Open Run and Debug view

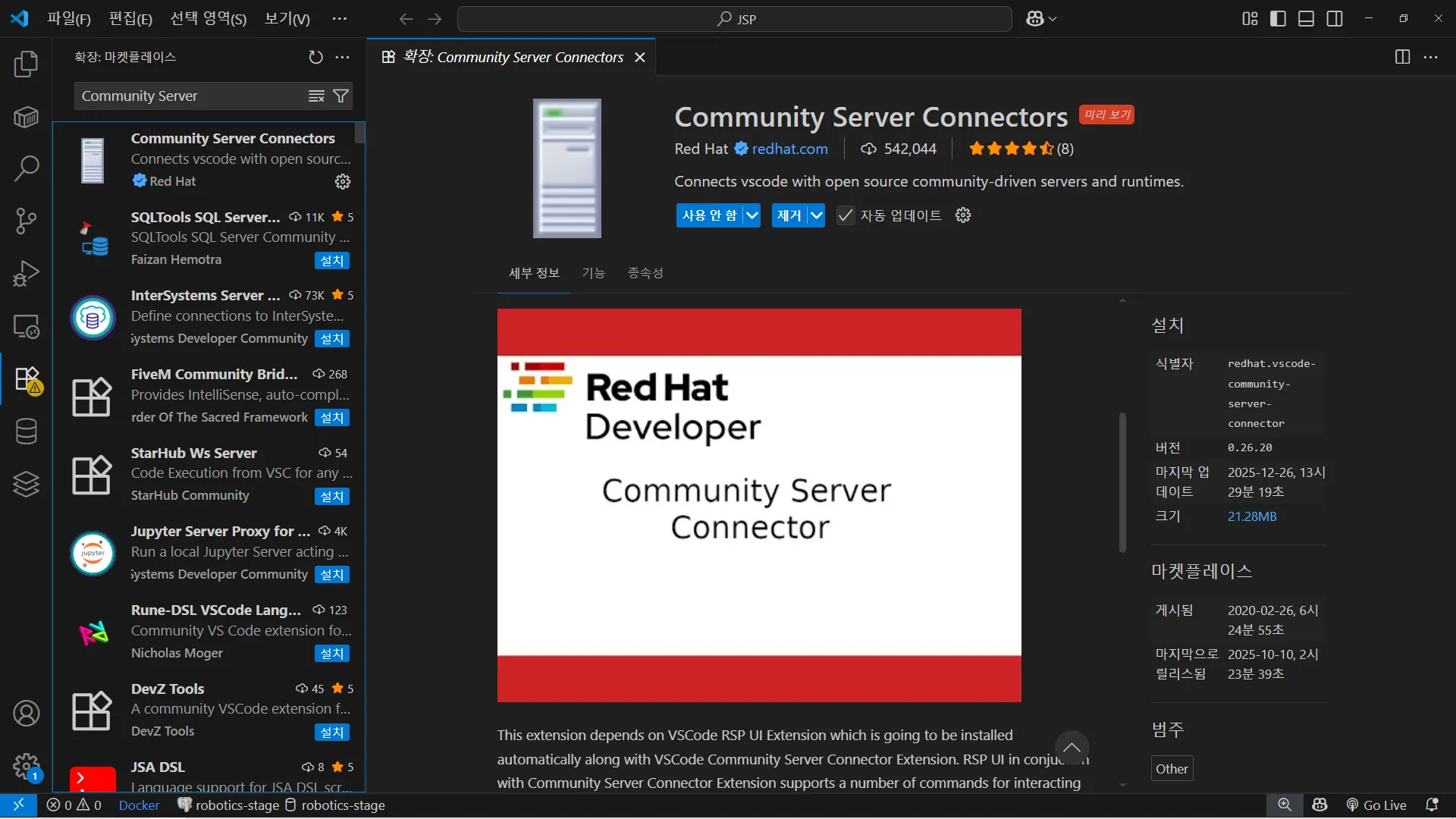click(x=26, y=274)
